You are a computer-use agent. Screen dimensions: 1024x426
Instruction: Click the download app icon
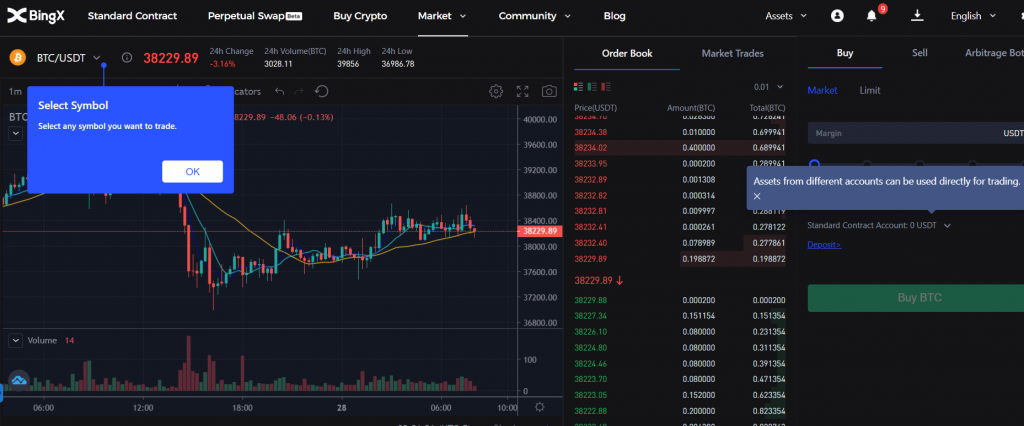click(x=918, y=16)
